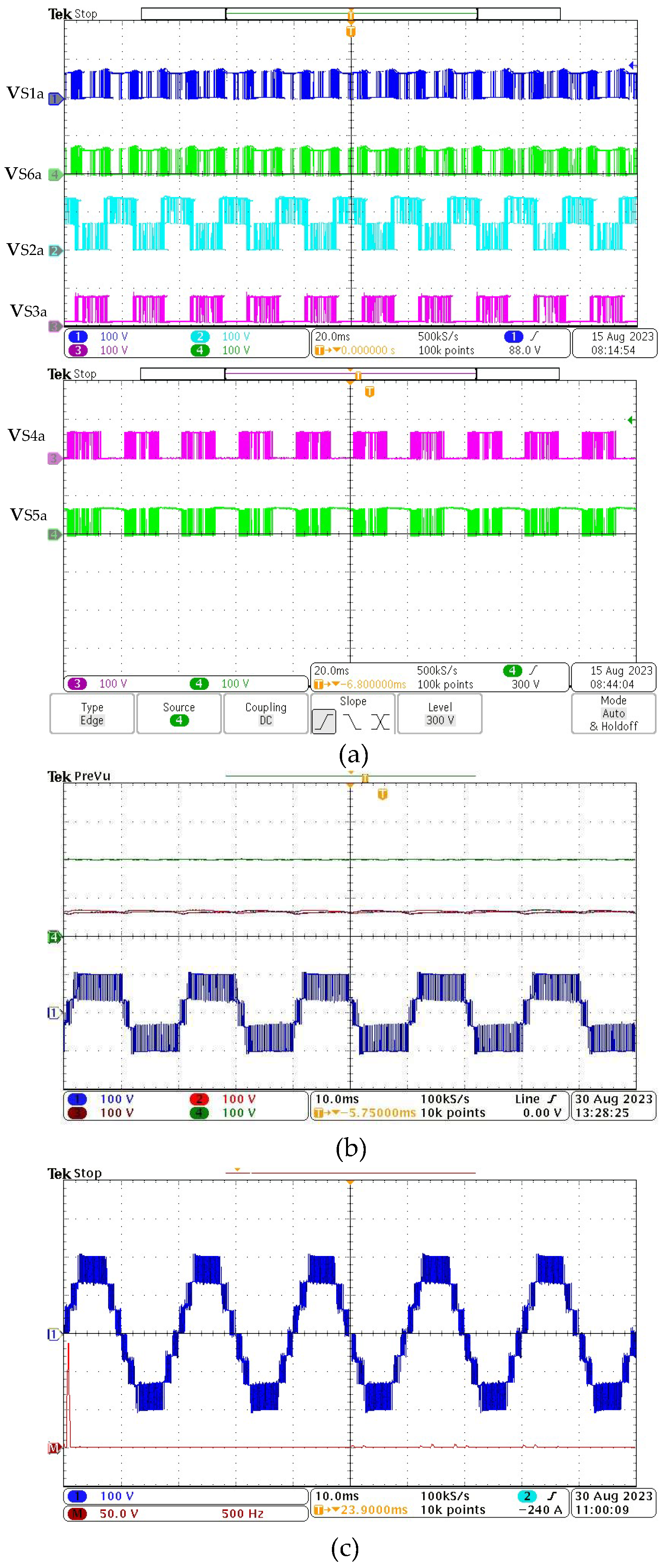The height and width of the screenshot is (1568, 663).
Task: Click the Tek PreVu status label
Action: point(79,776)
